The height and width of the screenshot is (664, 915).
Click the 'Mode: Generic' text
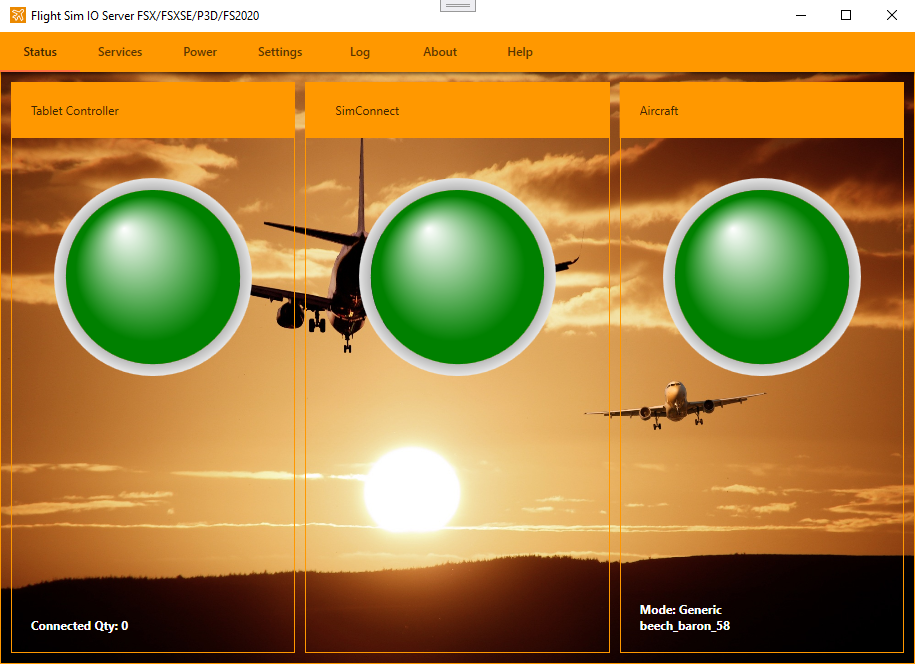[680, 610]
